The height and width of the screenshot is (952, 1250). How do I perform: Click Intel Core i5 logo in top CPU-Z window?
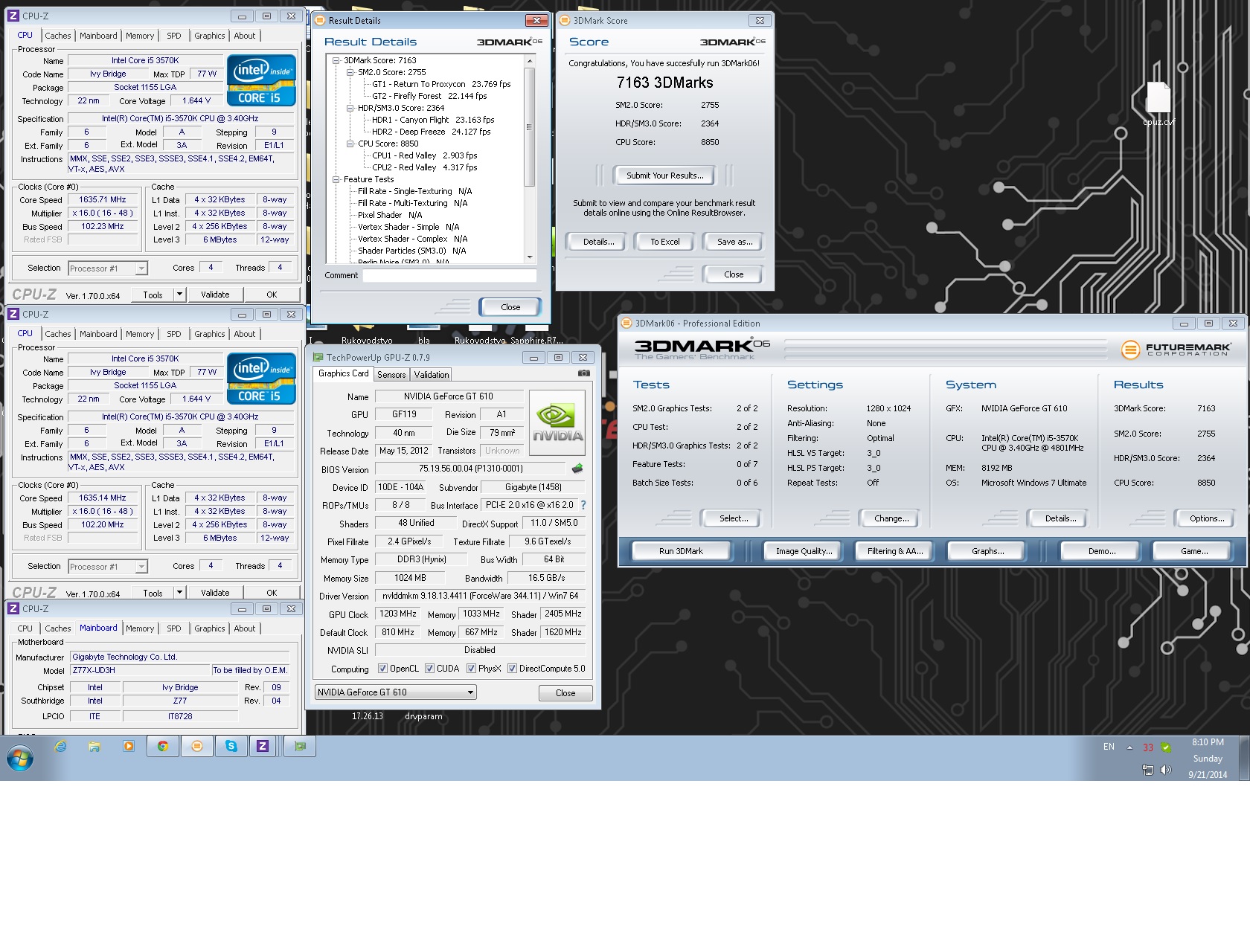(261, 80)
